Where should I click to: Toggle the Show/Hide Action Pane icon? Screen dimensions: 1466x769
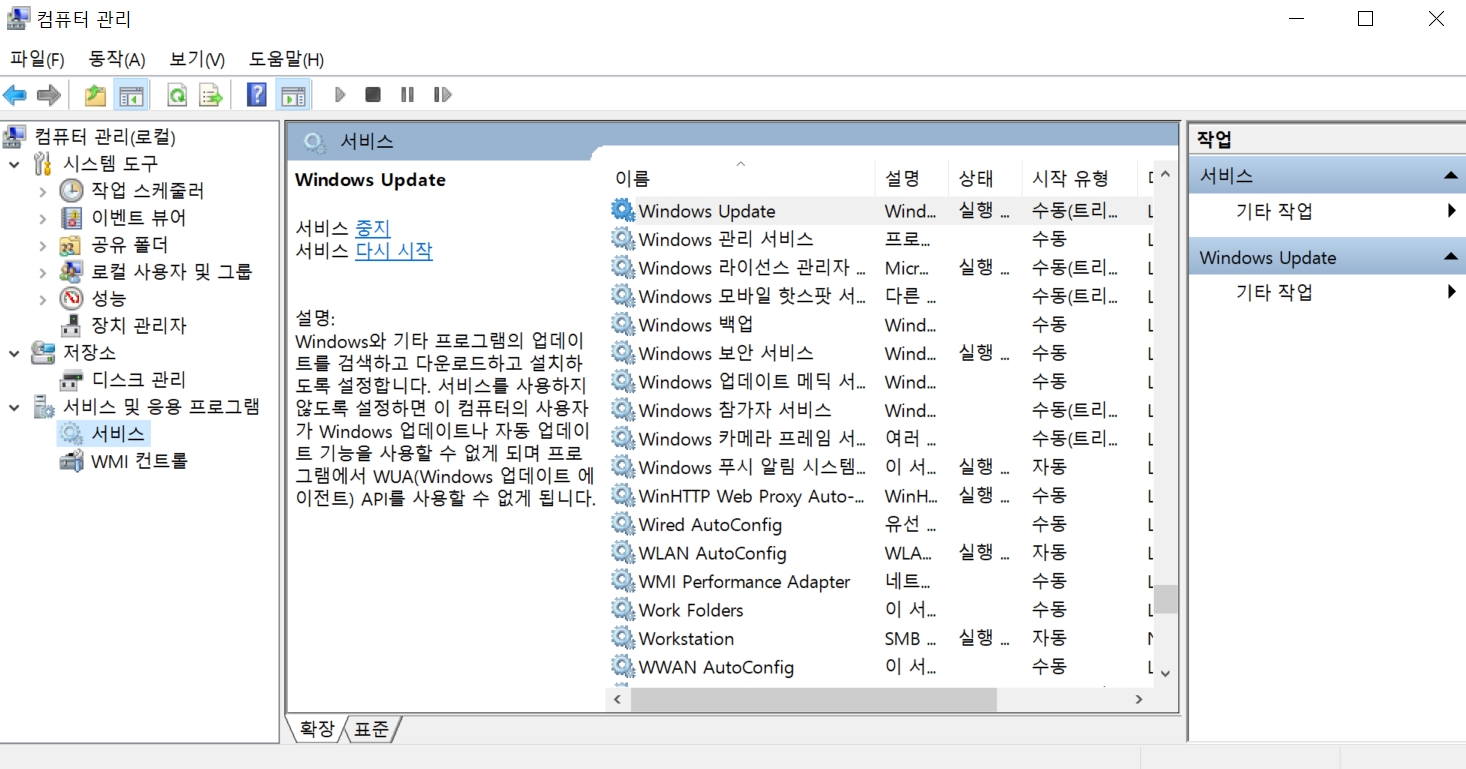click(293, 95)
